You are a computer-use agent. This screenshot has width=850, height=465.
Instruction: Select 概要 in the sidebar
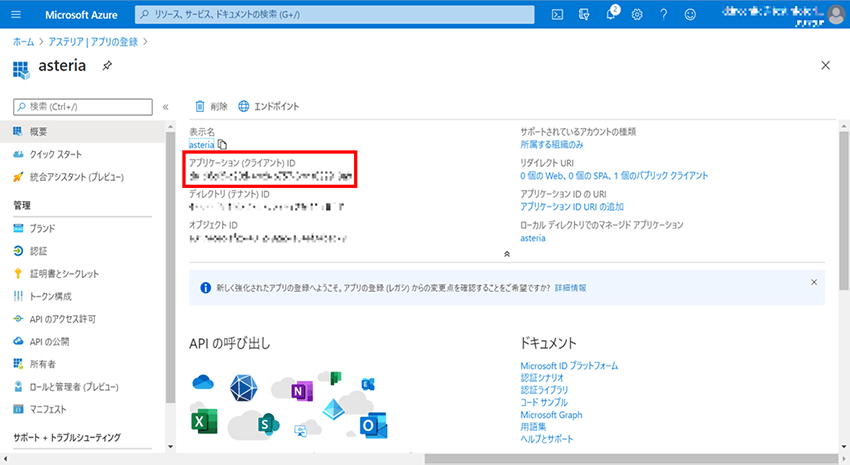coord(82,132)
